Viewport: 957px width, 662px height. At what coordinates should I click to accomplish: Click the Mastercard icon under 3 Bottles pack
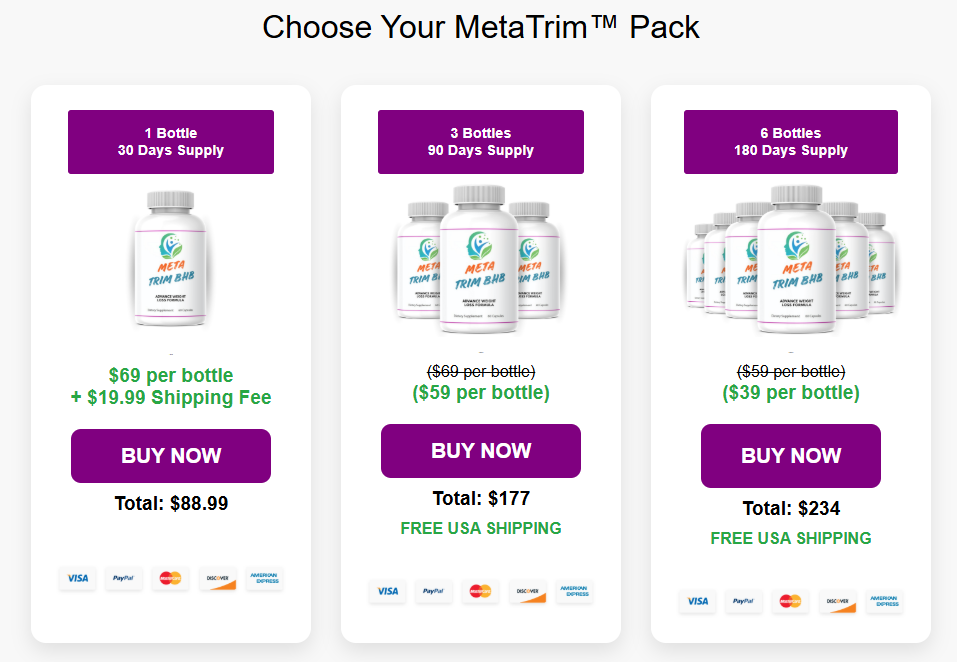point(481,591)
